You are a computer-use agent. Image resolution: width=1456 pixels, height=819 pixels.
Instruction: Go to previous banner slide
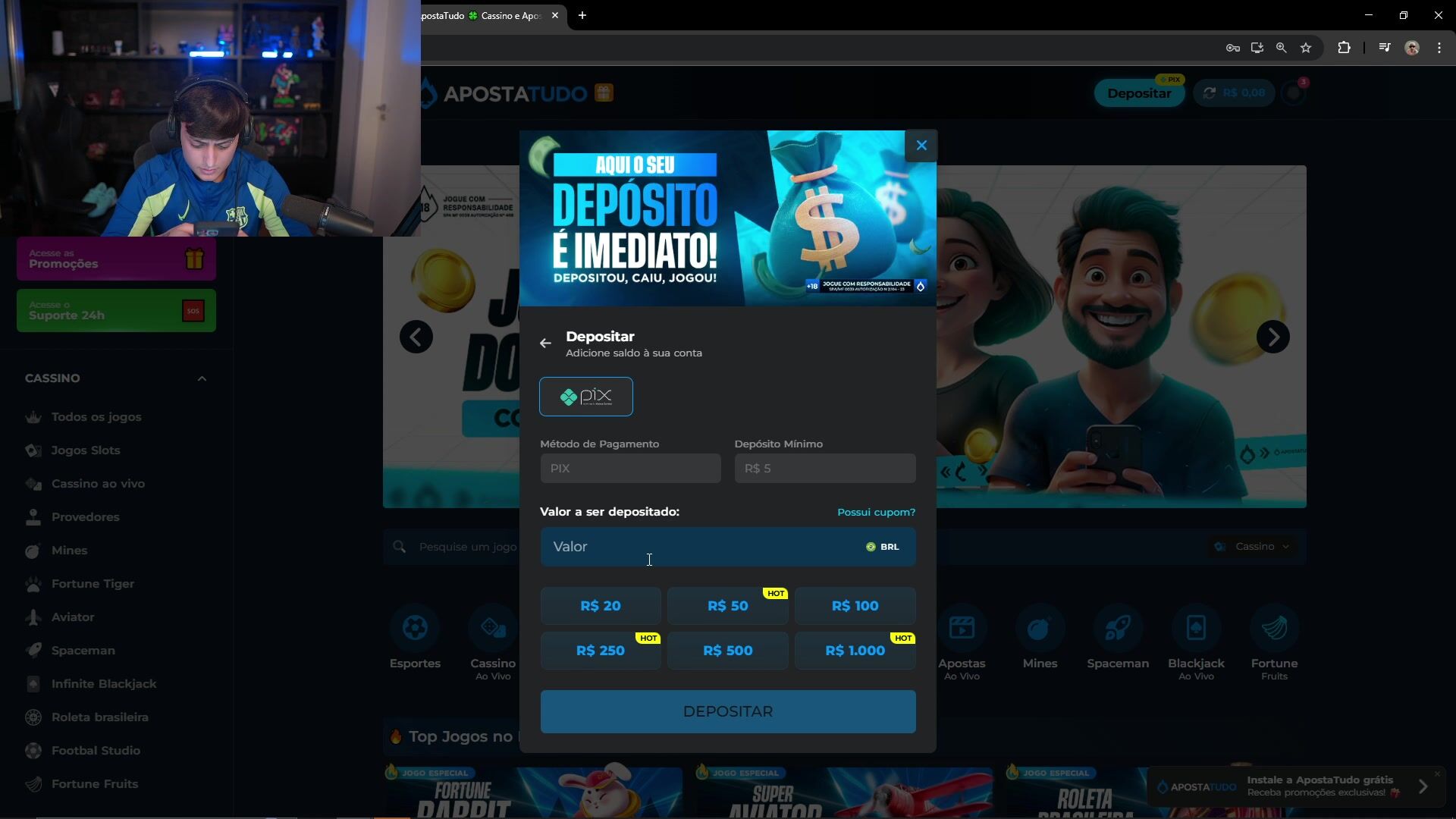(x=416, y=337)
